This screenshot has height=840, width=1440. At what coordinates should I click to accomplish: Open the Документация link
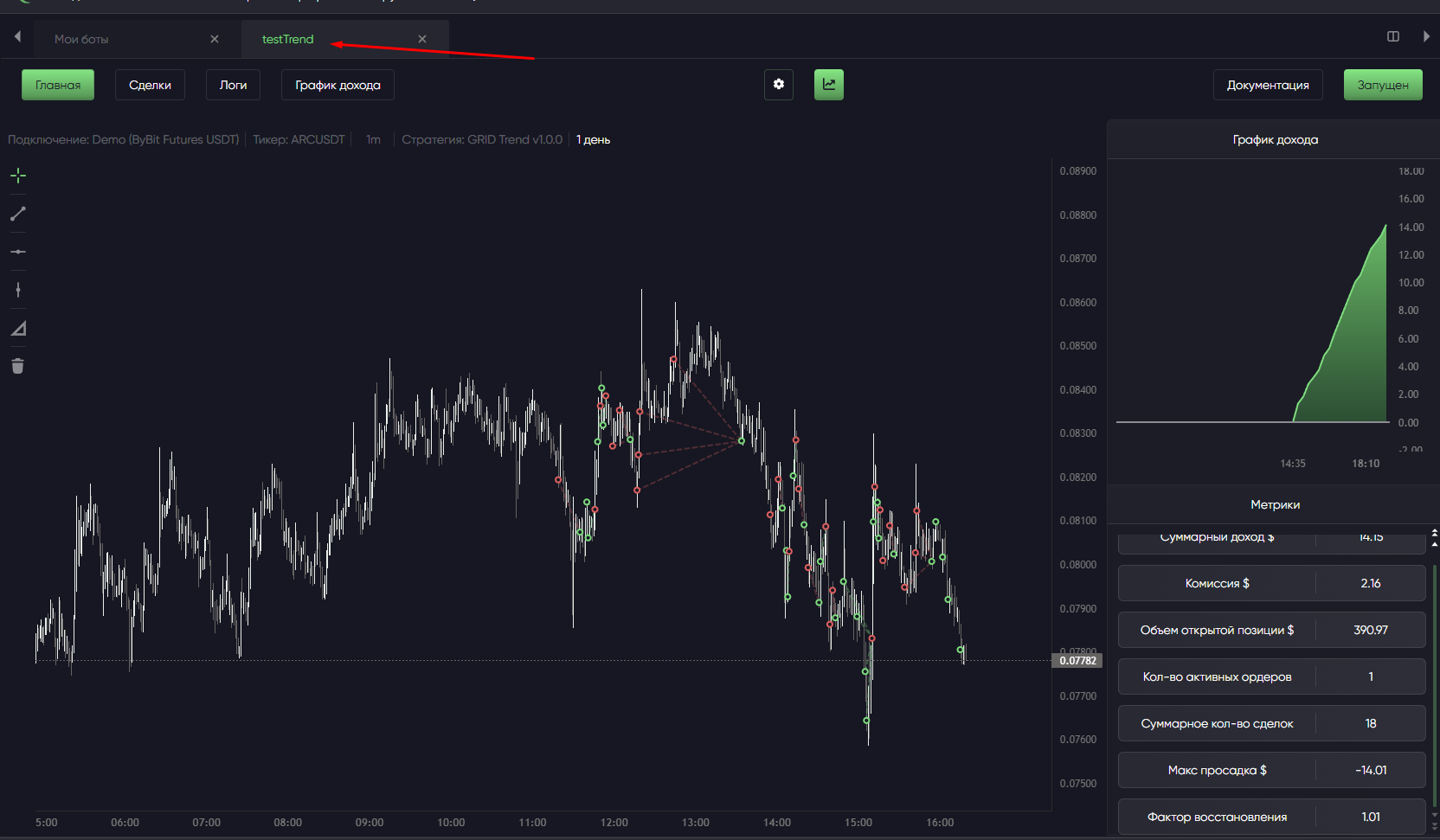coord(1267,85)
